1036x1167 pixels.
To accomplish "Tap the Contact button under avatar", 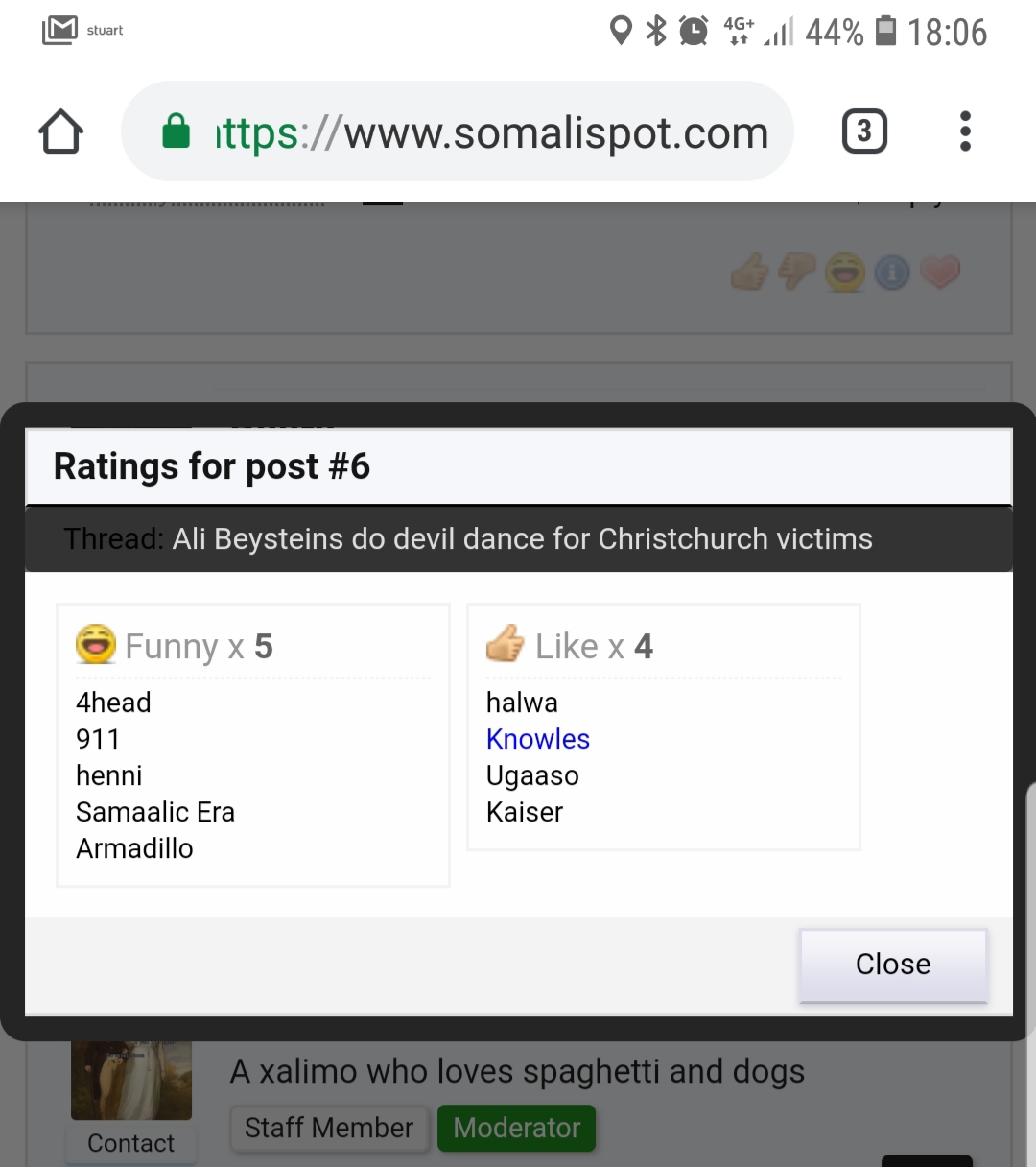I will tap(130, 1143).
